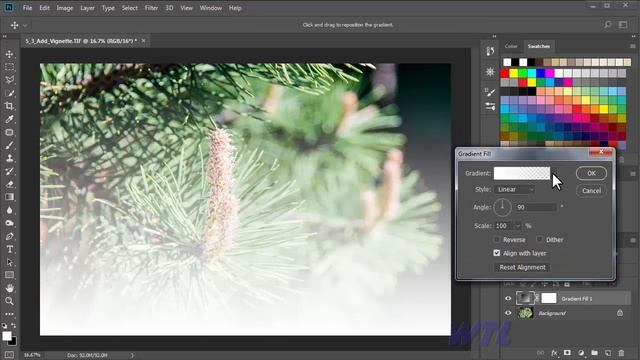Select the Horizontal Type tool
The image size is (640, 360).
point(9,249)
